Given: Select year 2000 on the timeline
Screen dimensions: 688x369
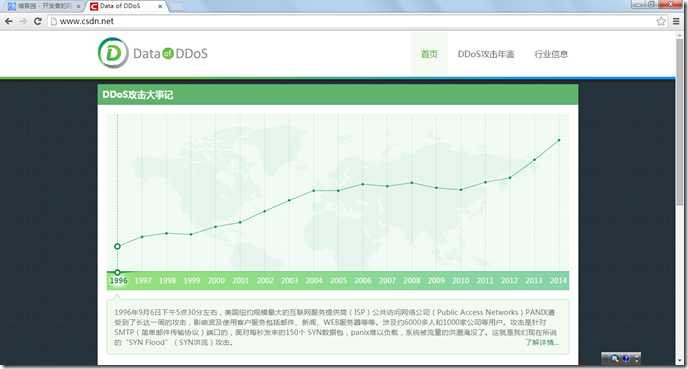Looking at the screenshot, I should point(216,281).
